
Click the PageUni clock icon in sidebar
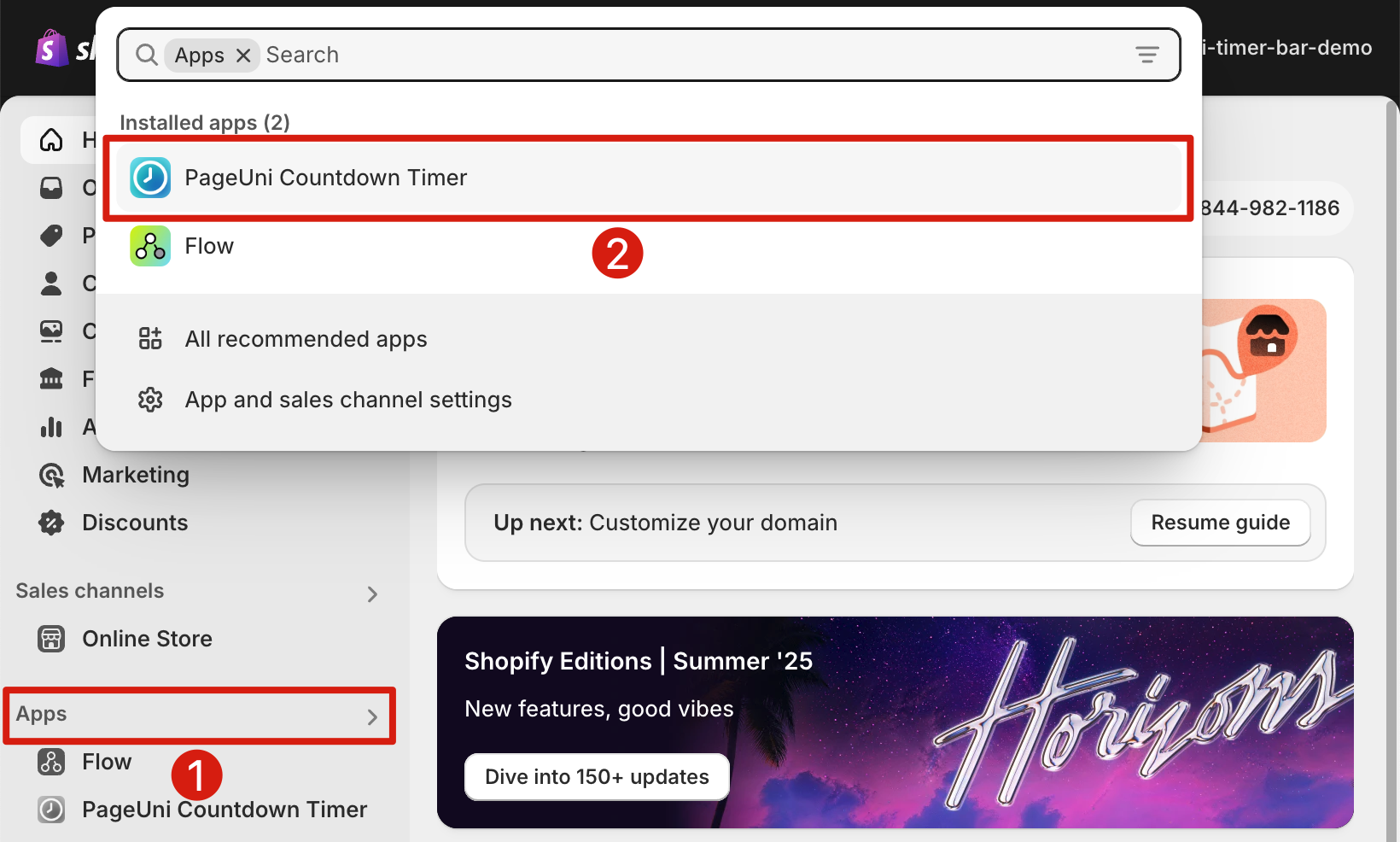(x=51, y=810)
